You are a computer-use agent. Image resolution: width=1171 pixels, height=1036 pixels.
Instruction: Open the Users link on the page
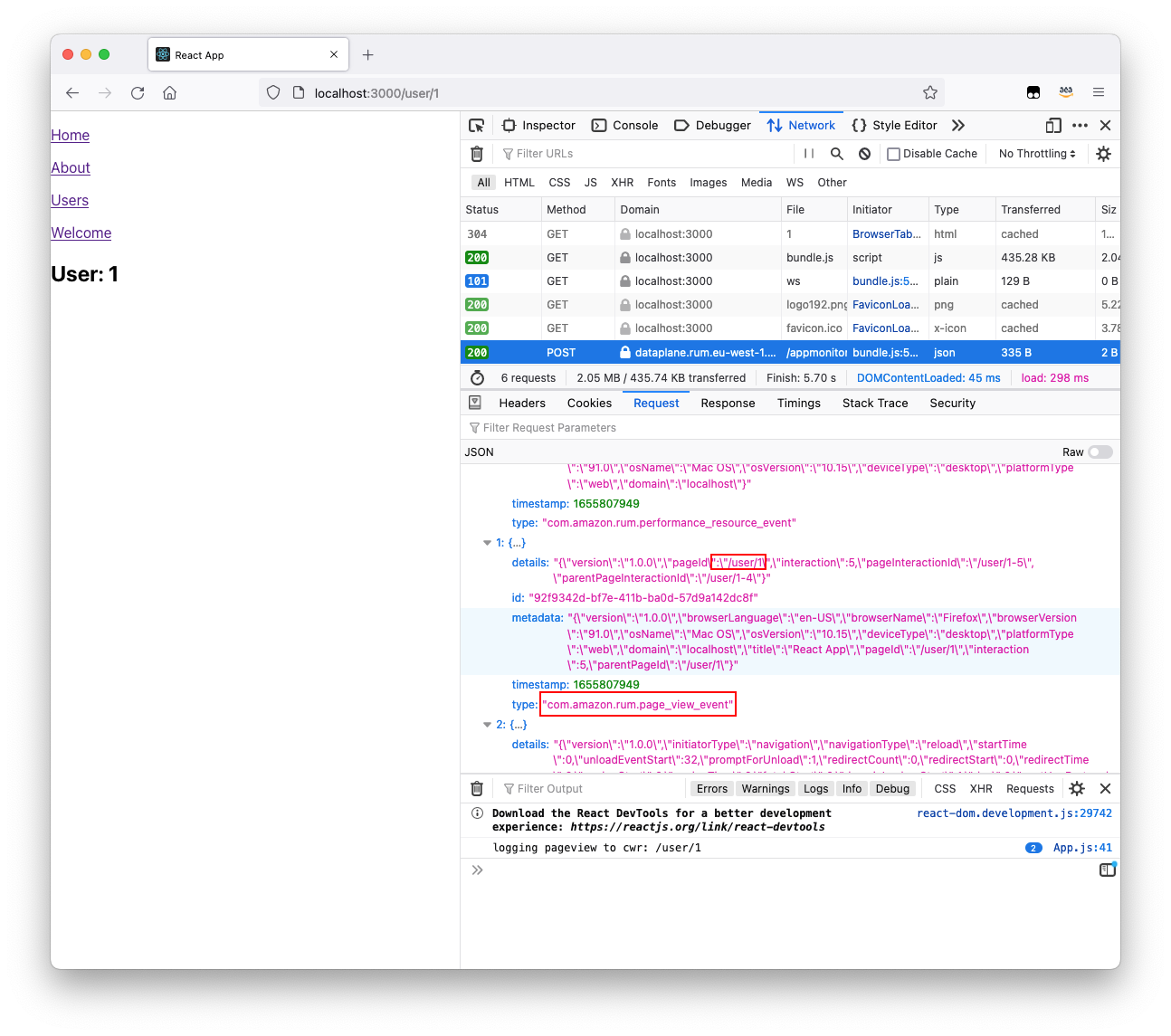click(70, 200)
